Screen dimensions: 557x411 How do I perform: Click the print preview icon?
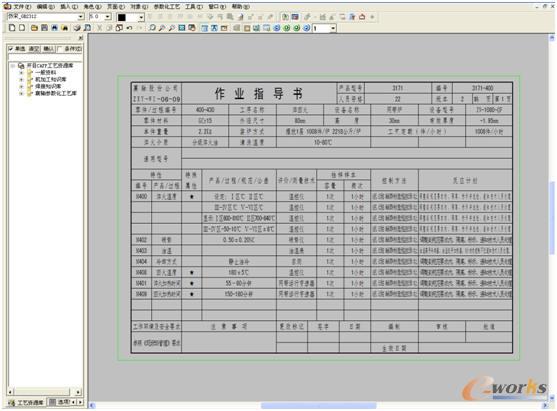click(x=87, y=28)
